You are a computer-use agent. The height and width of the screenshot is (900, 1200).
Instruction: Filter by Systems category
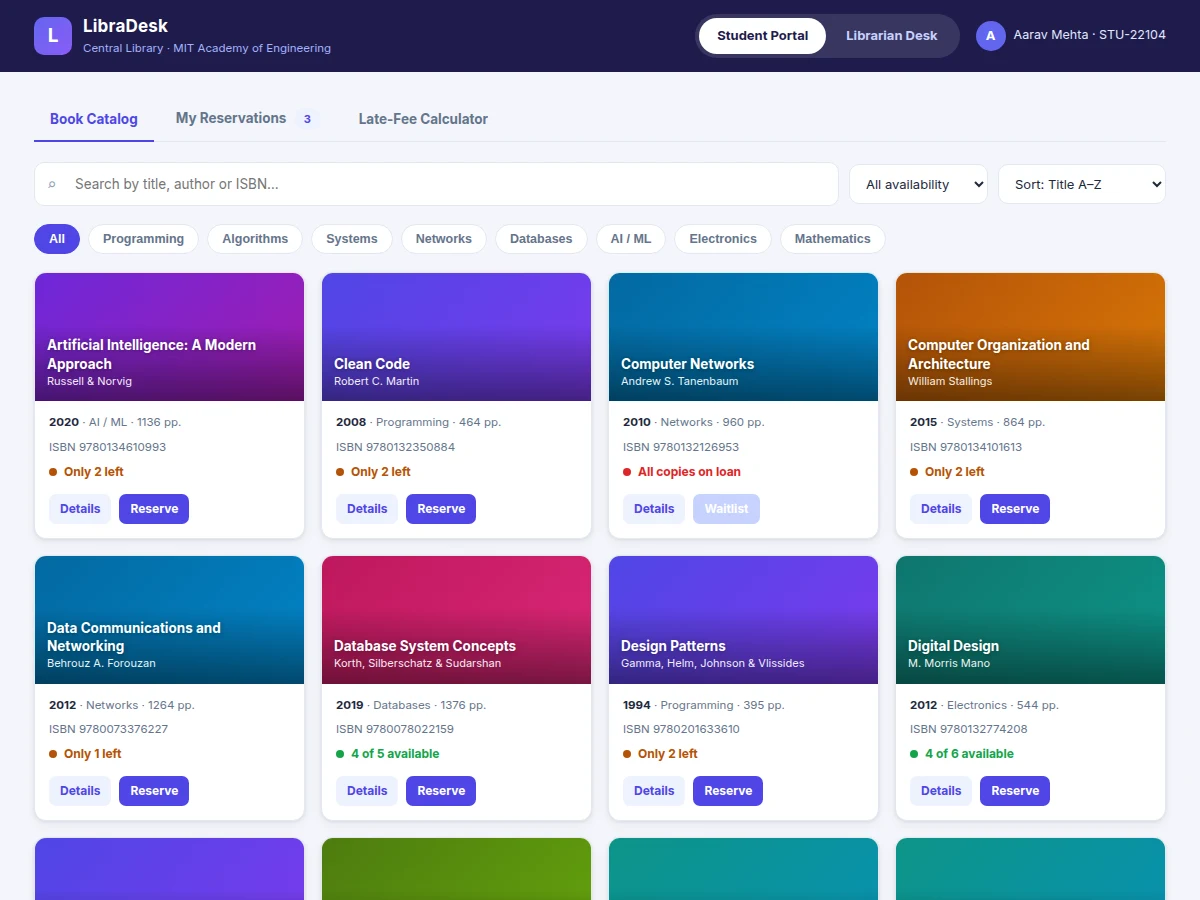click(x=352, y=239)
